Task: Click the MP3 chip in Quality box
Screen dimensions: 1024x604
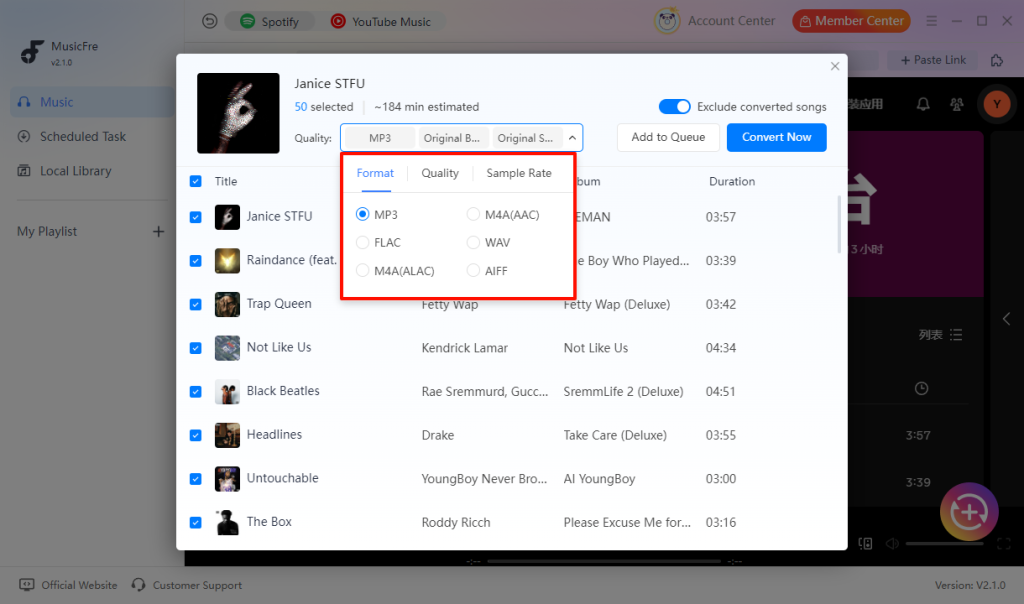Action: (x=380, y=138)
